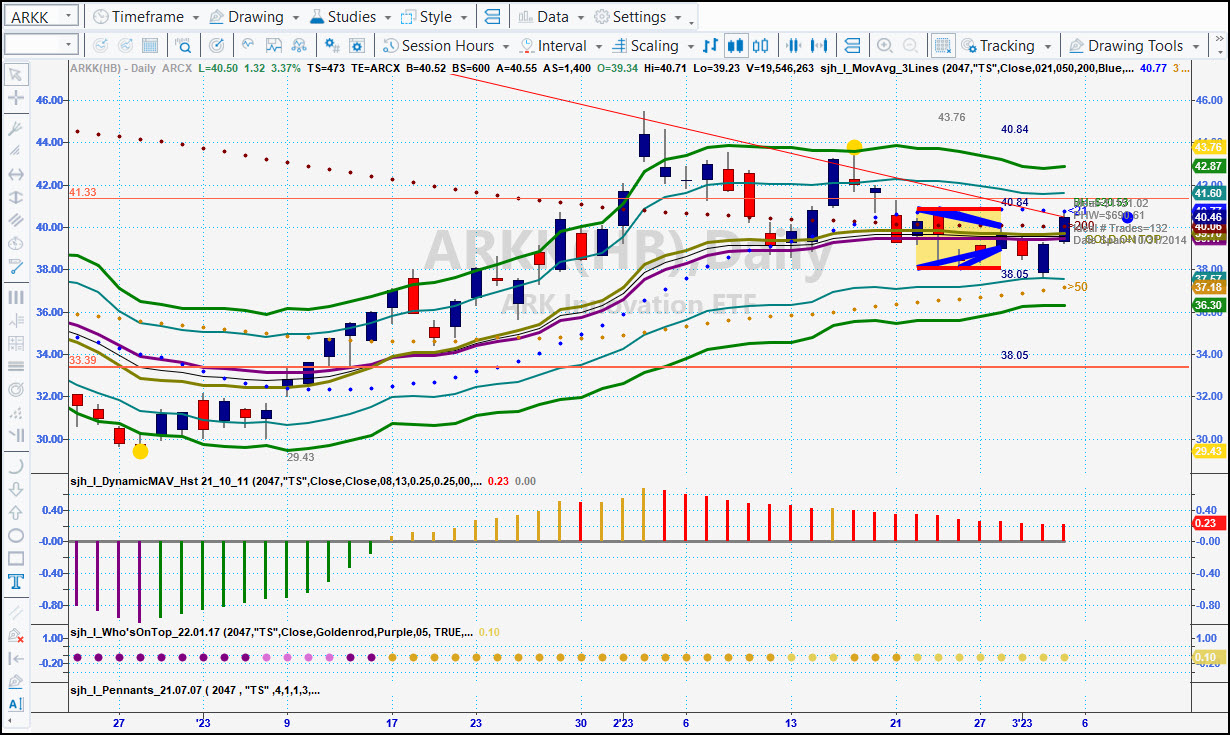Select the pointer tool in the drawing sidebar
Screen dimensions: 1230x735
[x=16, y=75]
